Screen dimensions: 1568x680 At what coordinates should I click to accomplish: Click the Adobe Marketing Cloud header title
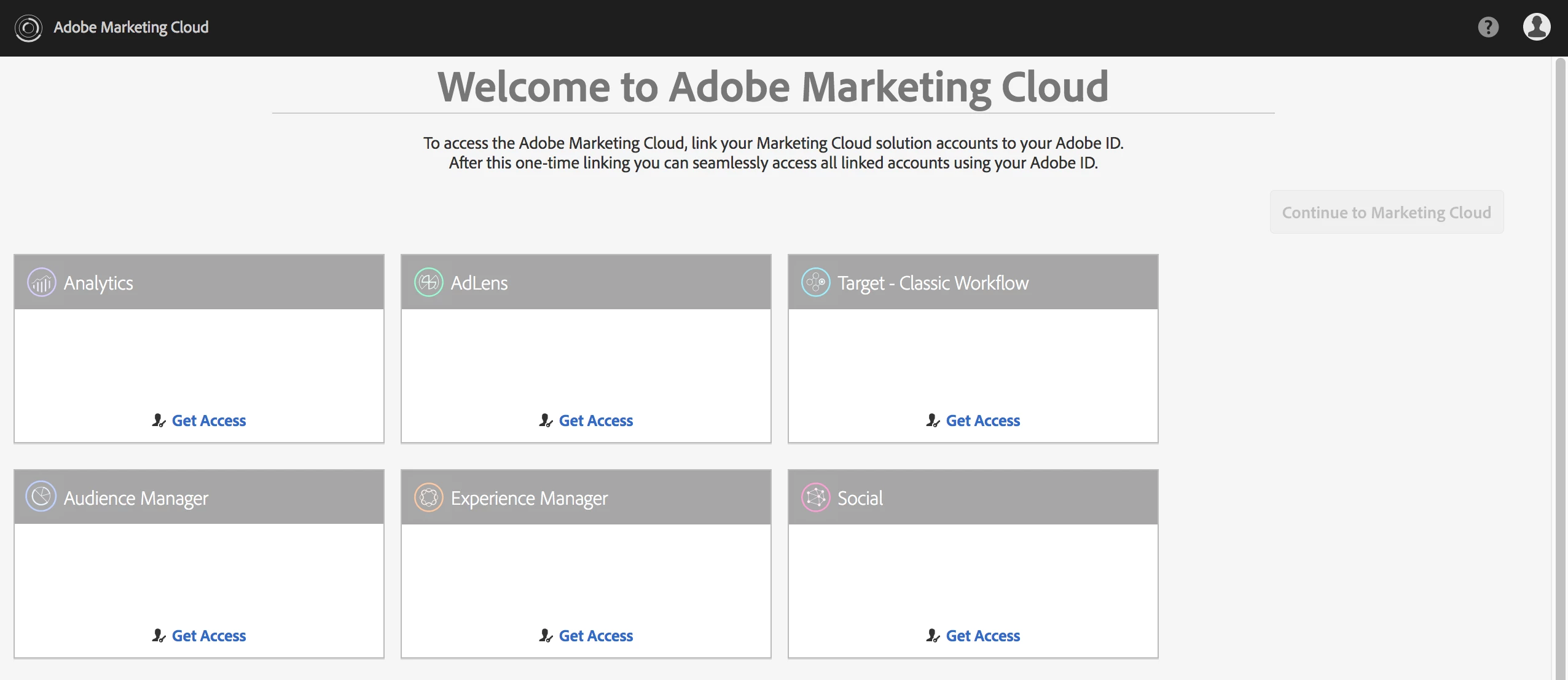[131, 28]
